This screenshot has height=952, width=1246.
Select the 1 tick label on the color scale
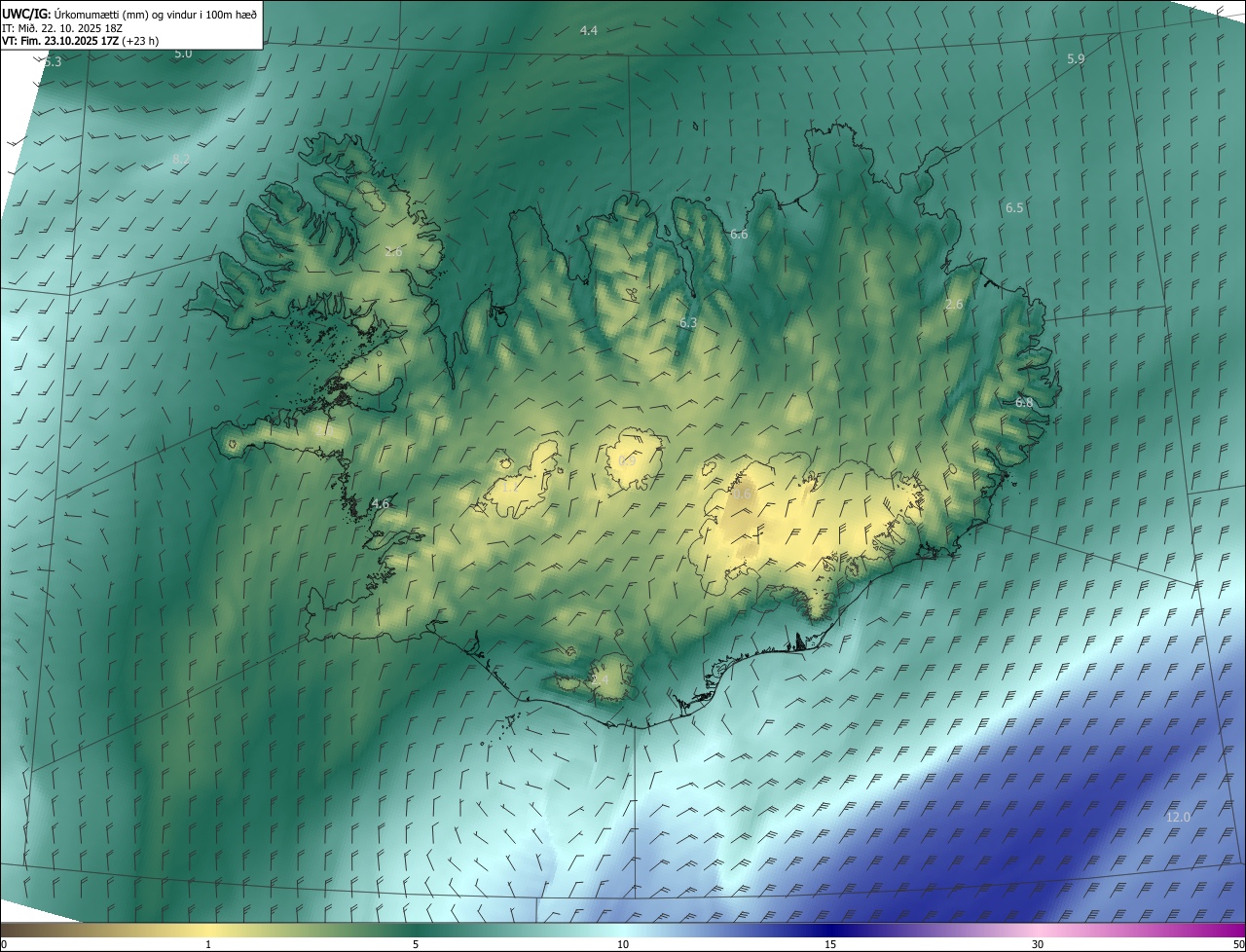pos(208,944)
